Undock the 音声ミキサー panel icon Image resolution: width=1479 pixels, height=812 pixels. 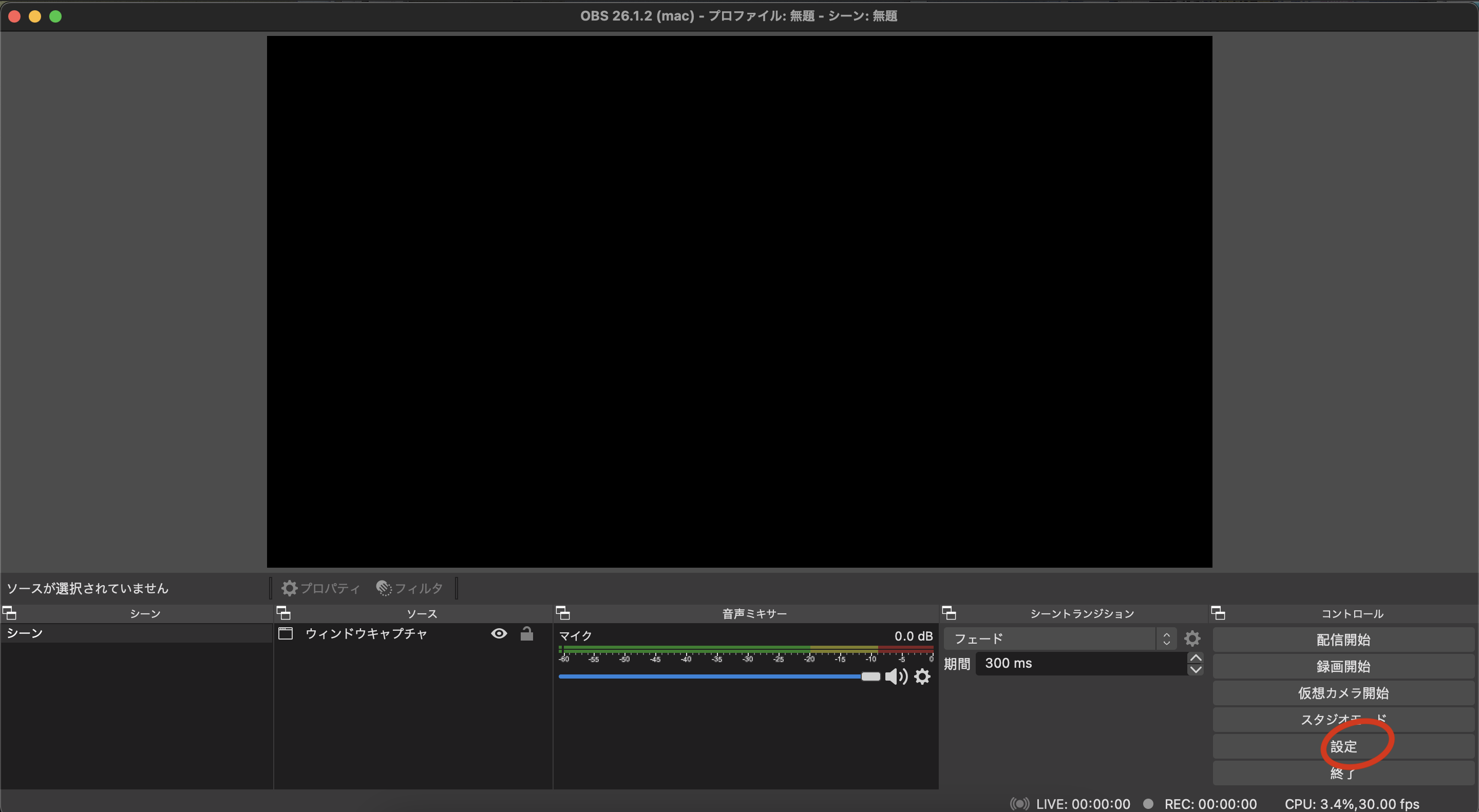pos(563,613)
